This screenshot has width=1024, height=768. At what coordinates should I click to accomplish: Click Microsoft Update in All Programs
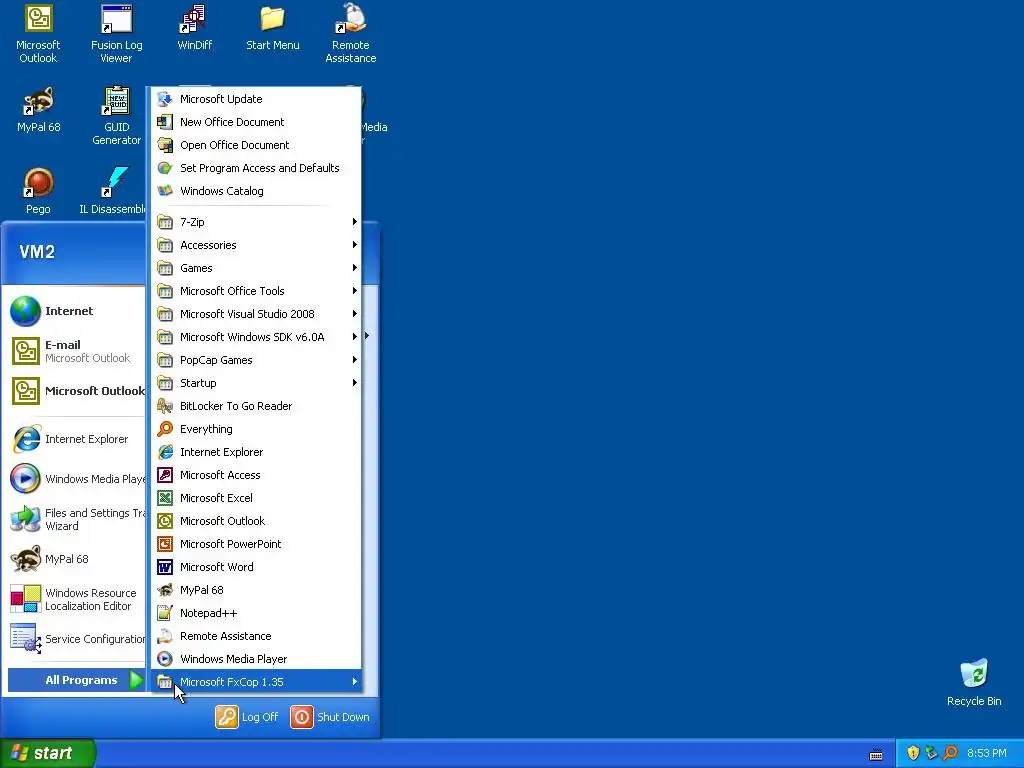coord(256,99)
